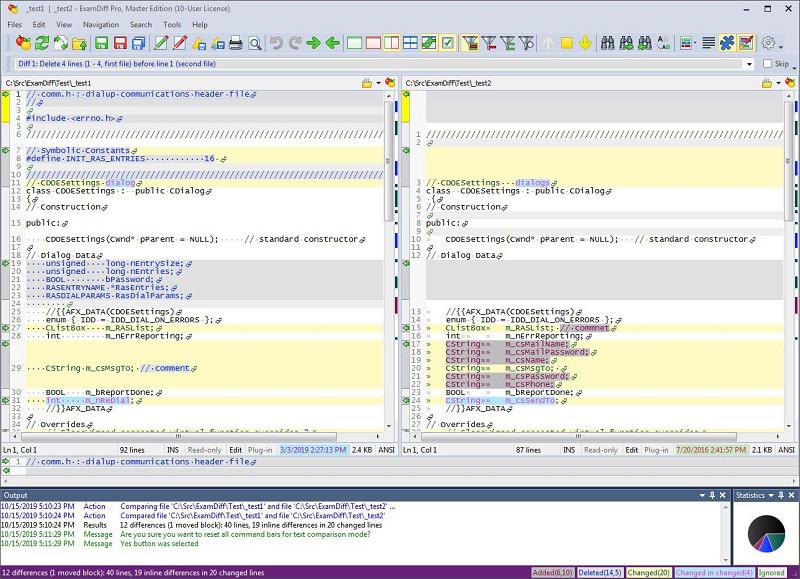This screenshot has height=579, width=800.
Task: Toggle the highlighted checkmark view button
Action: coord(448,43)
